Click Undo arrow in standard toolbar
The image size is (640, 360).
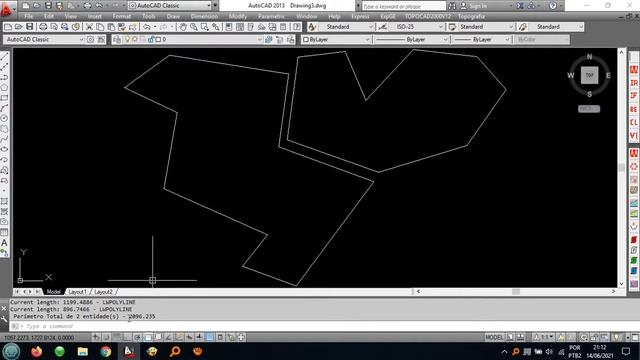[x=147, y=27]
